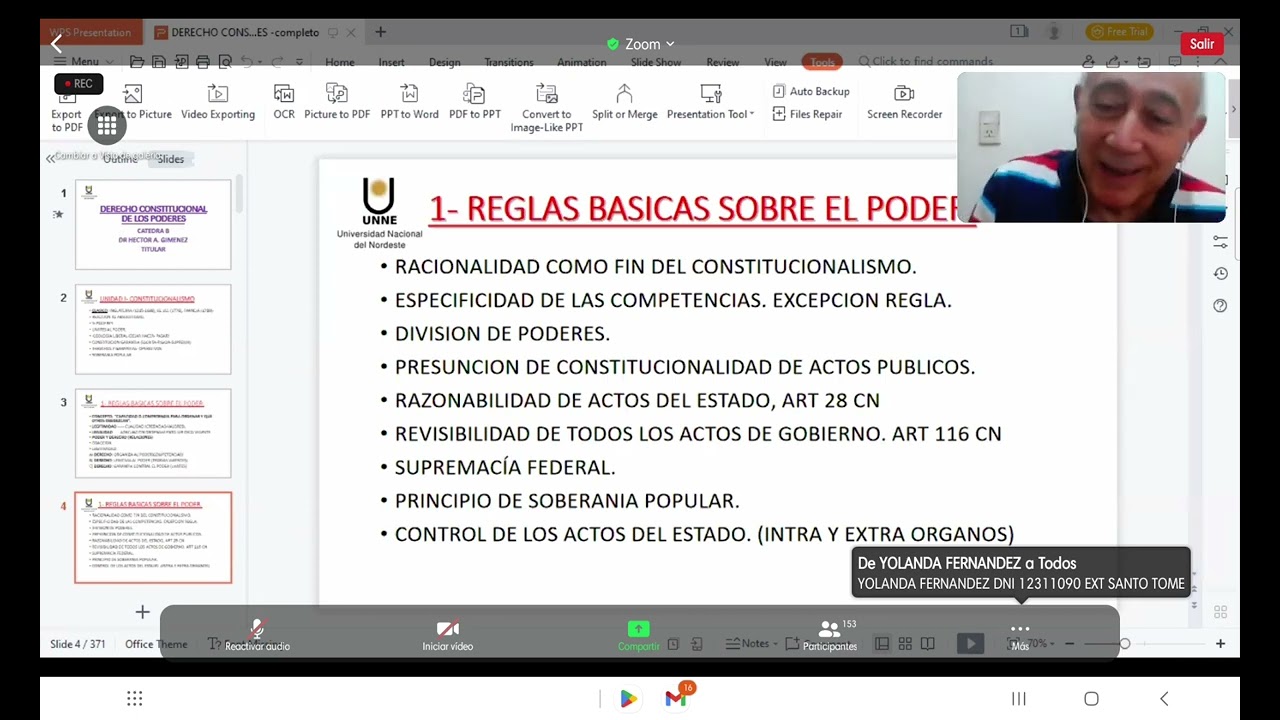Click the DIVISION DE PODERES bullet text
Image resolution: width=1280 pixels, height=720 pixels.
click(x=502, y=333)
